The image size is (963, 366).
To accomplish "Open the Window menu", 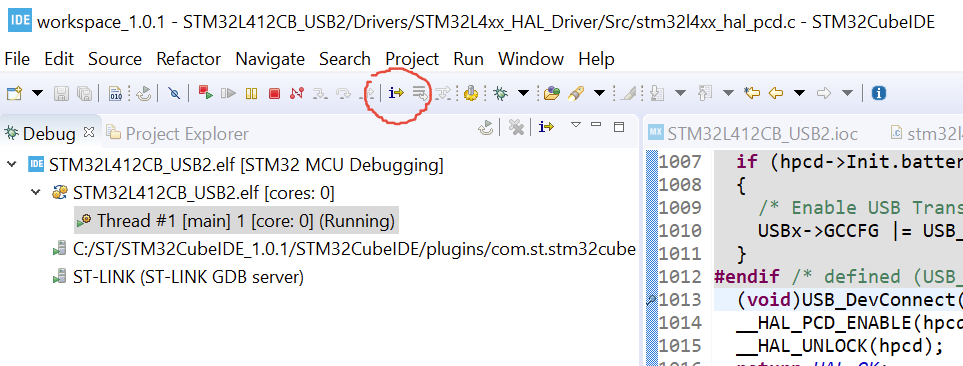I will tap(531, 59).
